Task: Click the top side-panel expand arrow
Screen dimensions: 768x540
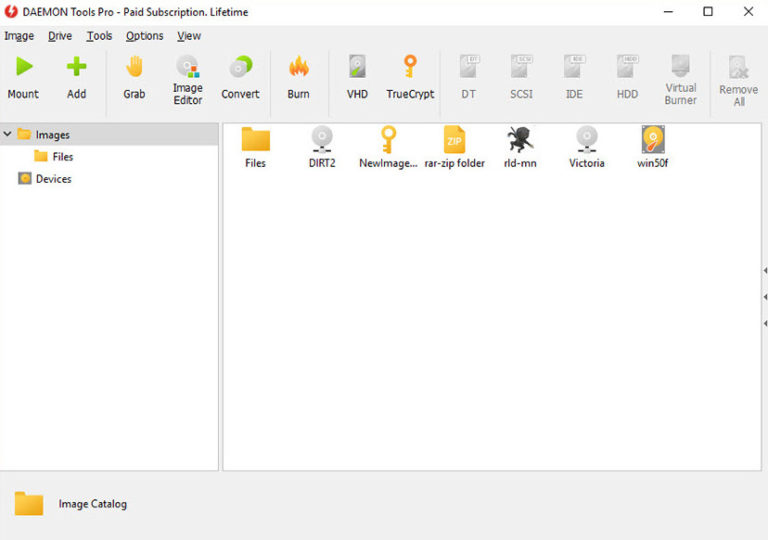Action: pos(765,270)
